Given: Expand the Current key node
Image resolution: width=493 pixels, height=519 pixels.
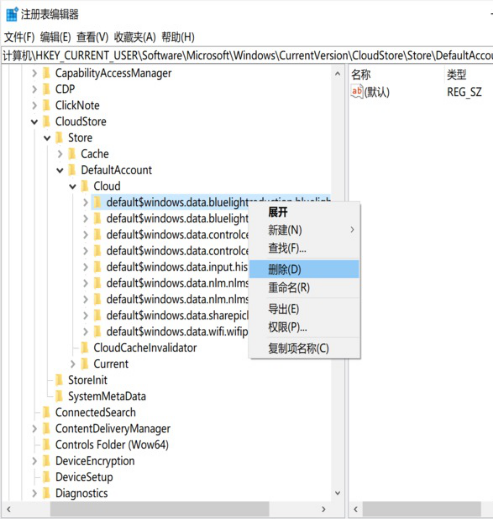Looking at the screenshot, I should [x=73, y=364].
